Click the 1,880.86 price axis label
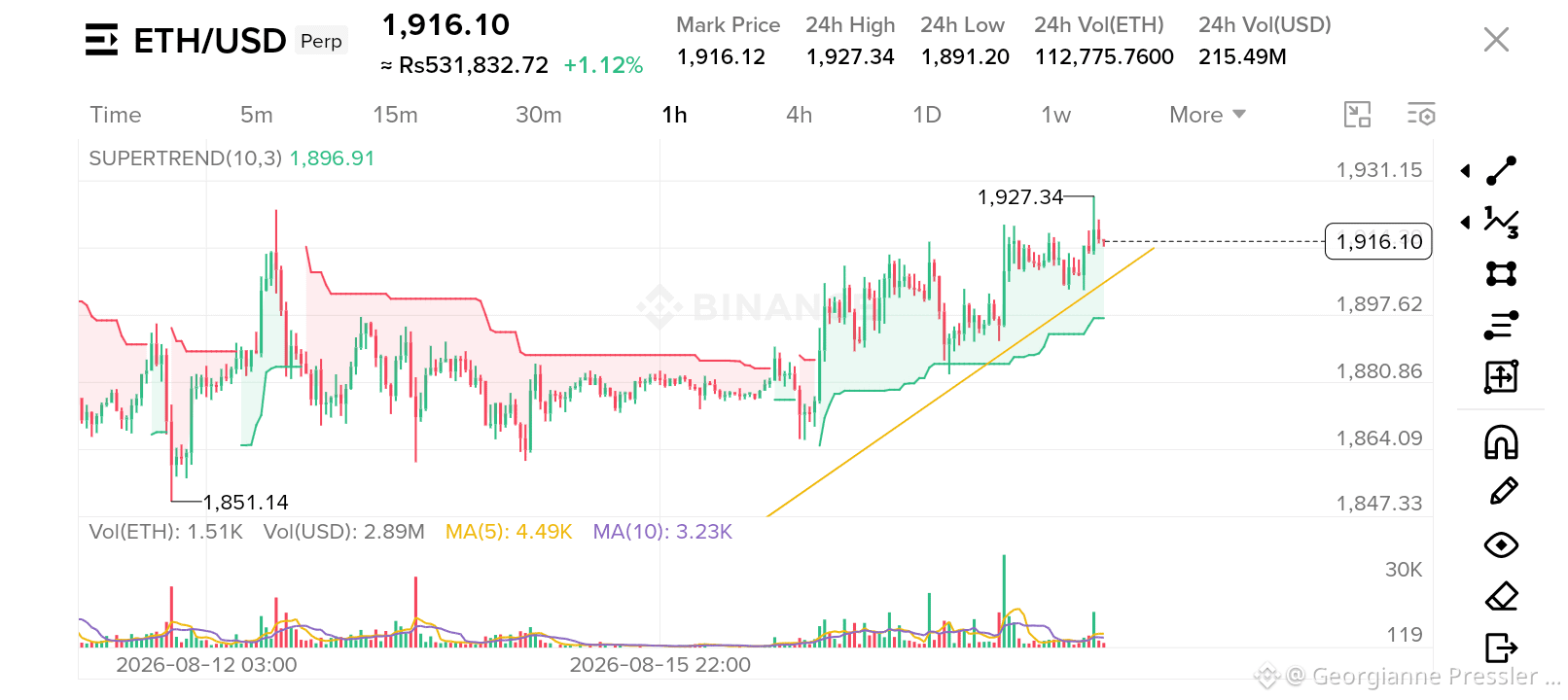The height and width of the screenshot is (700, 1568). pyautogui.click(x=1379, y=371)
